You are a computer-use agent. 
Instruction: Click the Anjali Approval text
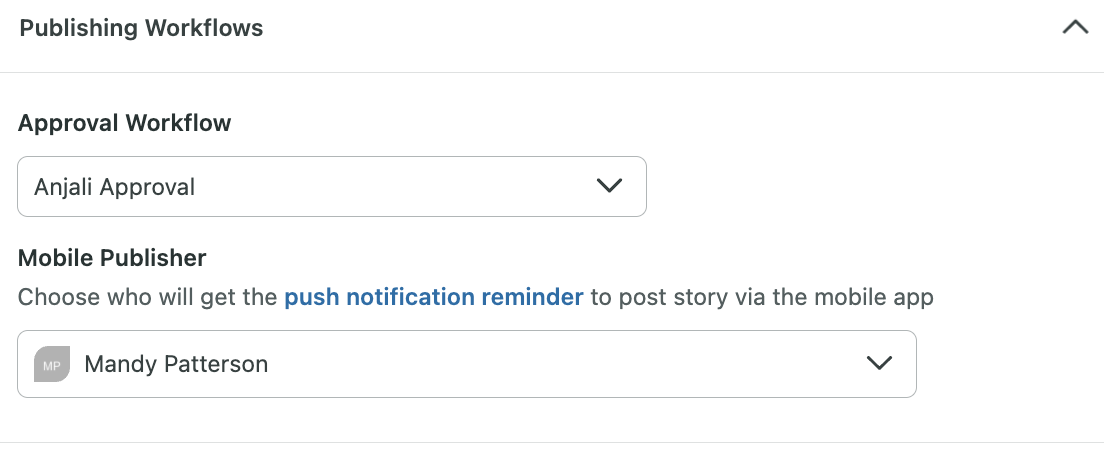(x=115, y=187)
